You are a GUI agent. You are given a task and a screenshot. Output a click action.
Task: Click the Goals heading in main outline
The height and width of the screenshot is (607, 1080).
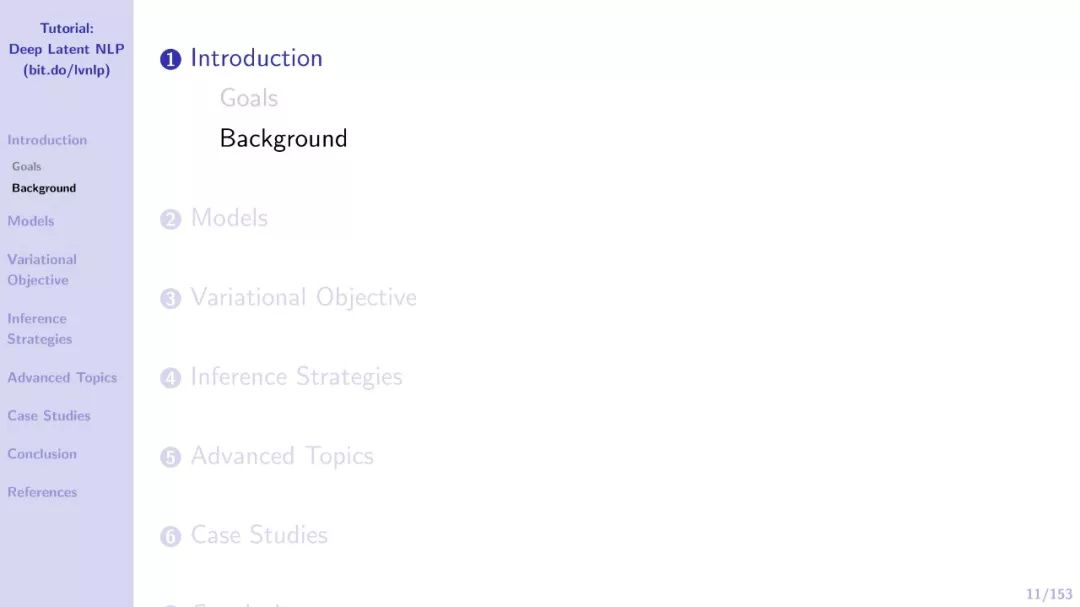point(249,98)
